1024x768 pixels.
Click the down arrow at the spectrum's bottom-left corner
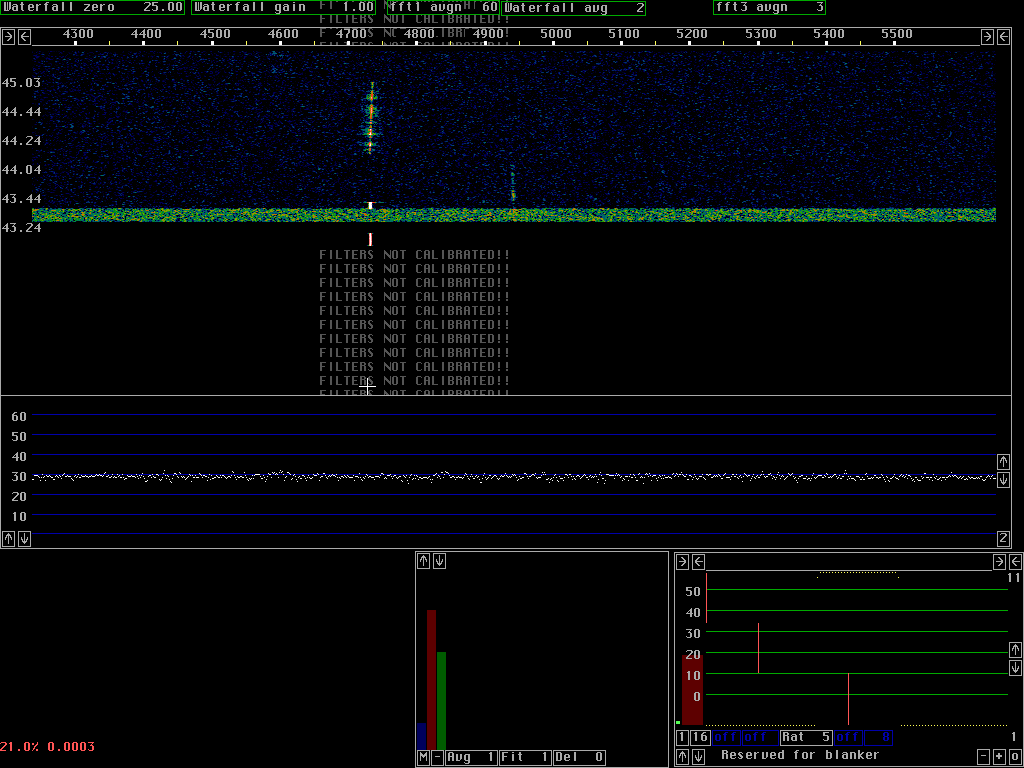coord(24,539)
